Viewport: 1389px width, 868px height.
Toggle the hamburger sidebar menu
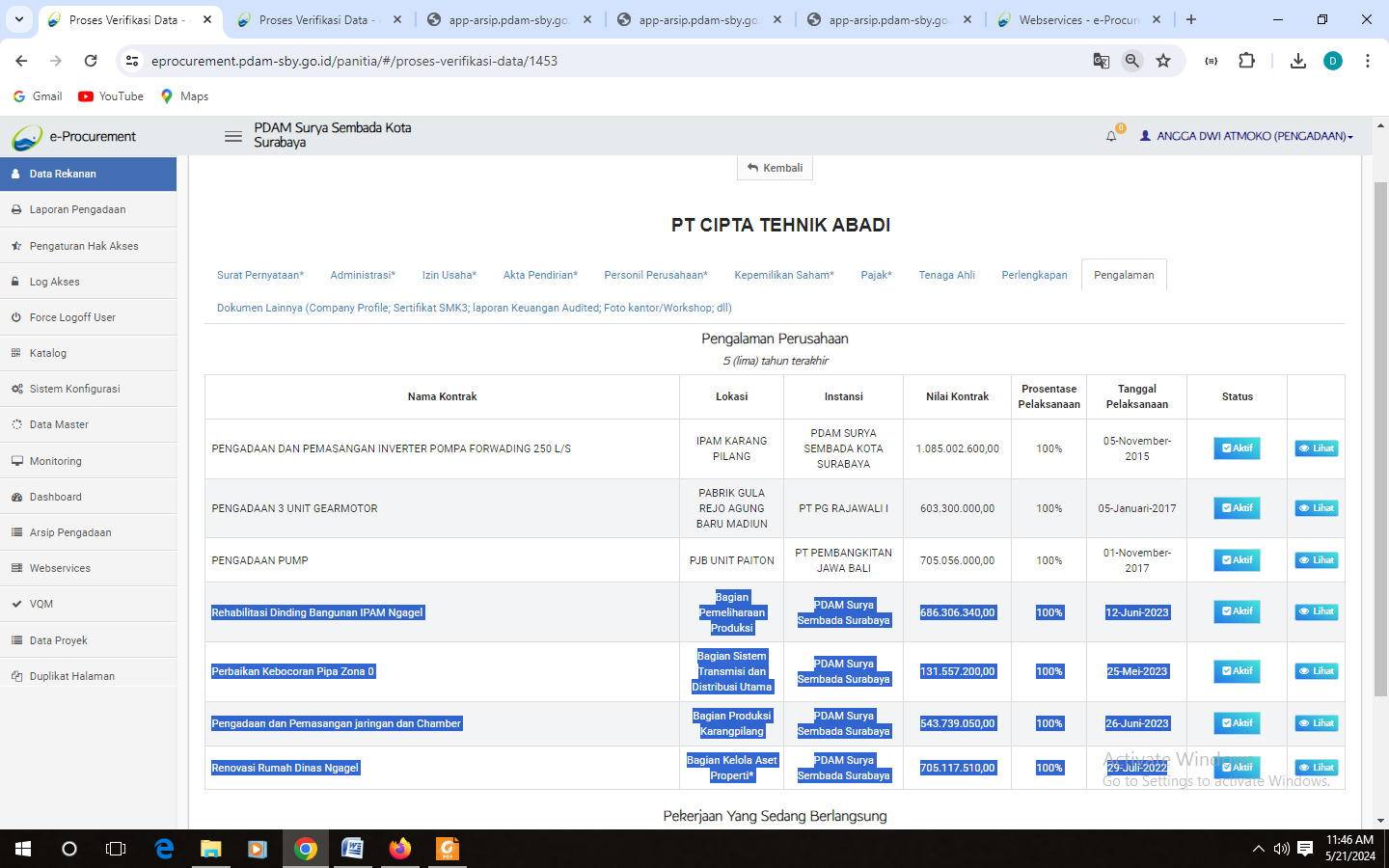pos(233,136)
